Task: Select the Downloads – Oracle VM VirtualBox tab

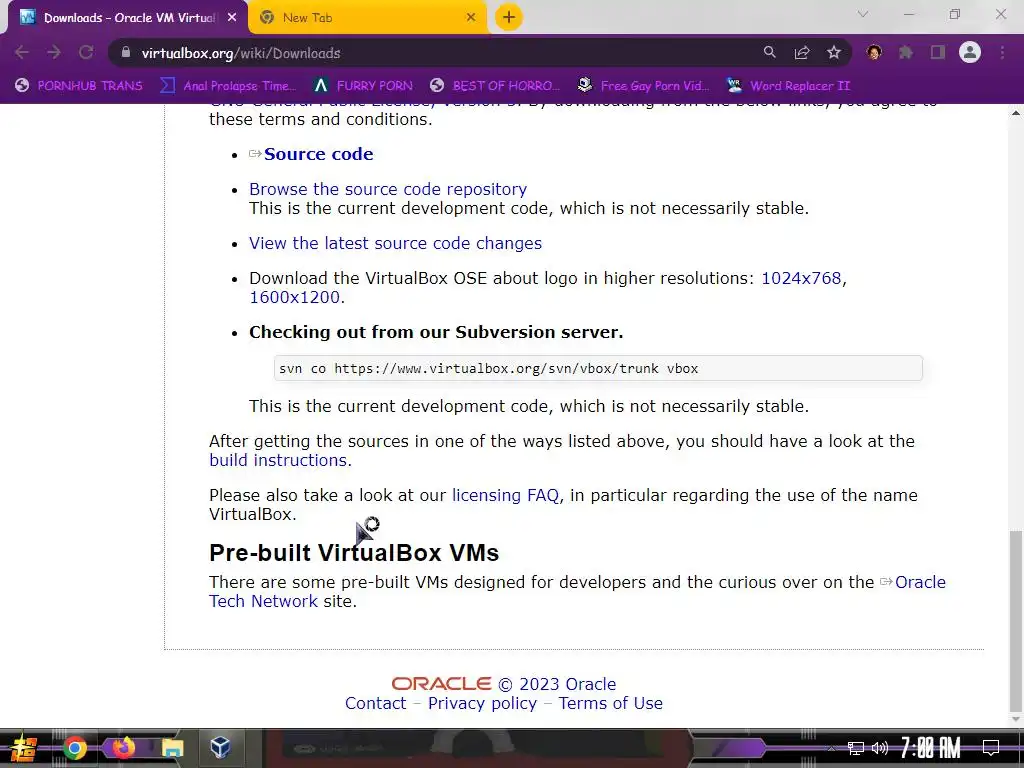Action: tap(127, 18)
